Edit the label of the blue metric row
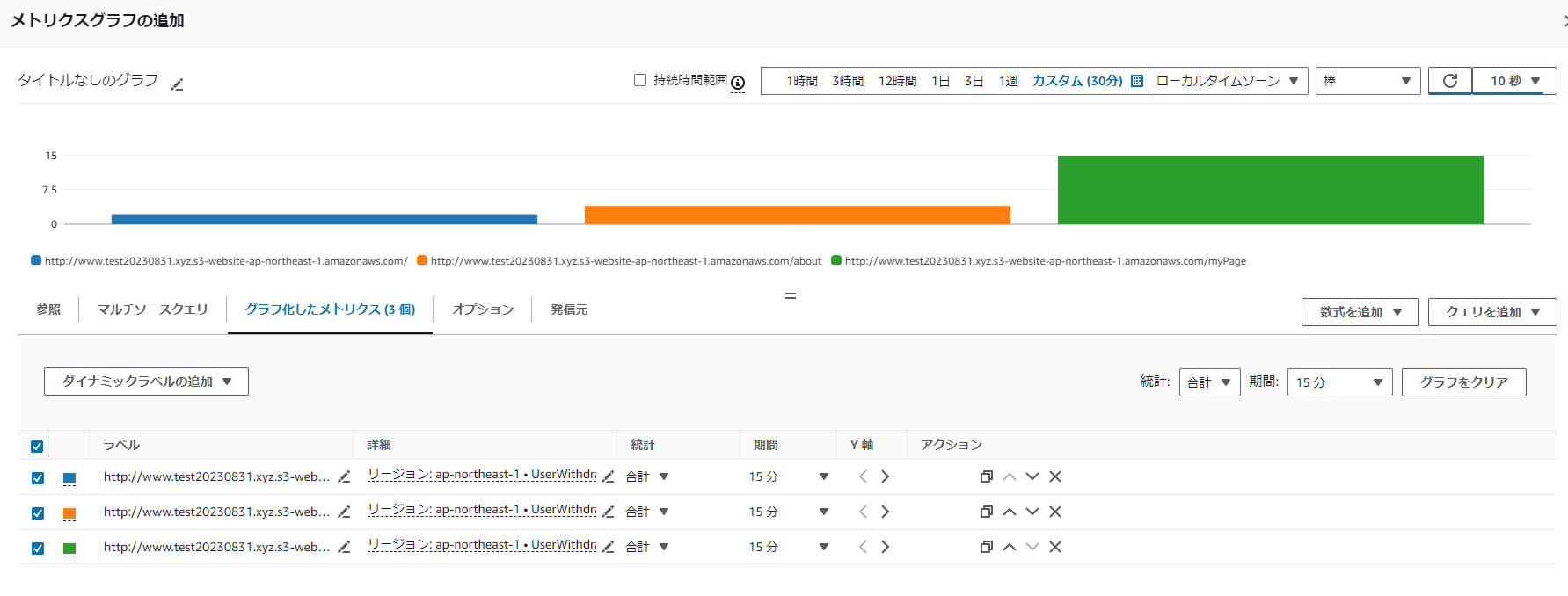The width and height of the screenshot is (1568, 596). click(344, 476)
